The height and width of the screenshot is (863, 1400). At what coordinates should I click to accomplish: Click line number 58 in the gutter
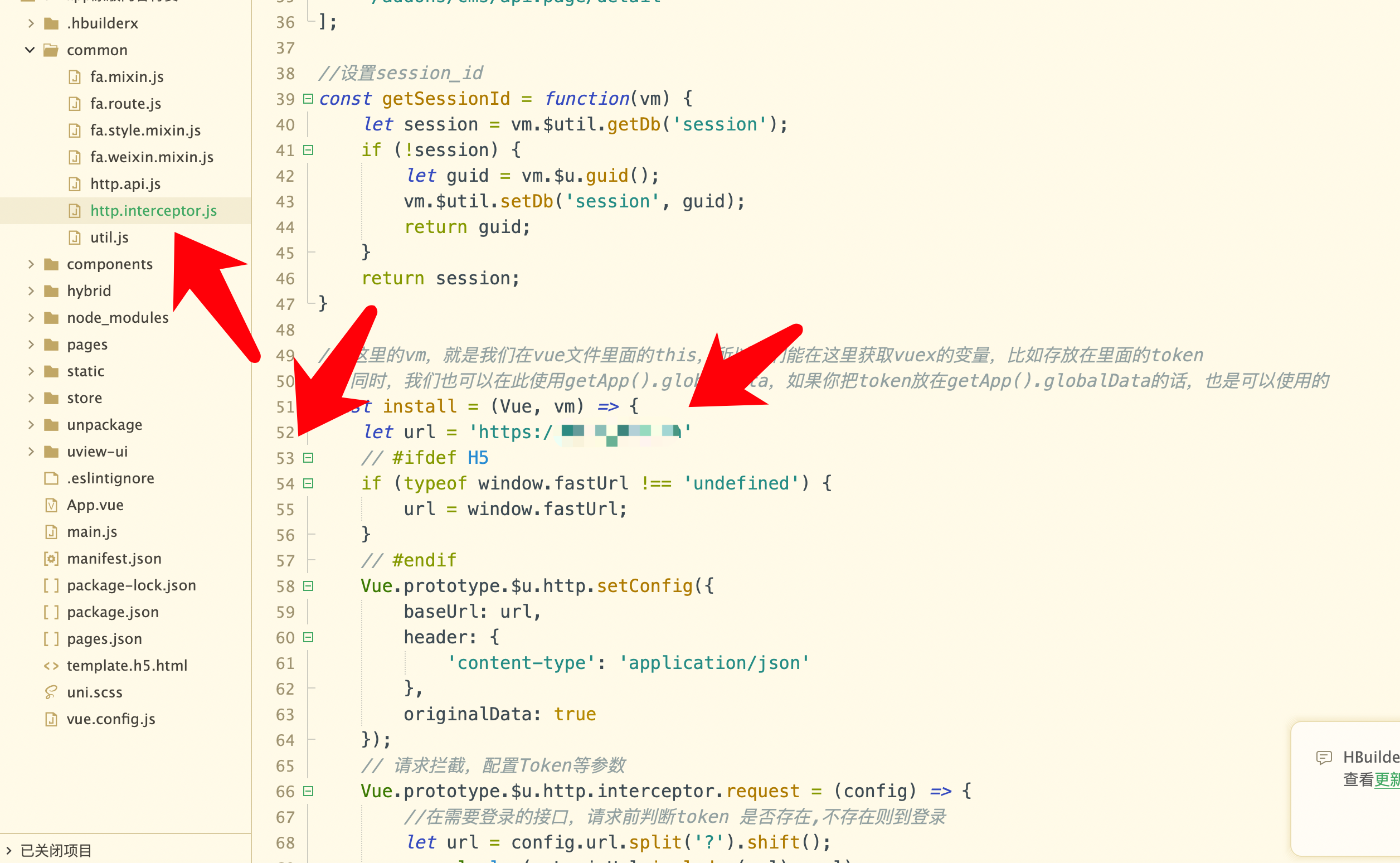point(285,586)
